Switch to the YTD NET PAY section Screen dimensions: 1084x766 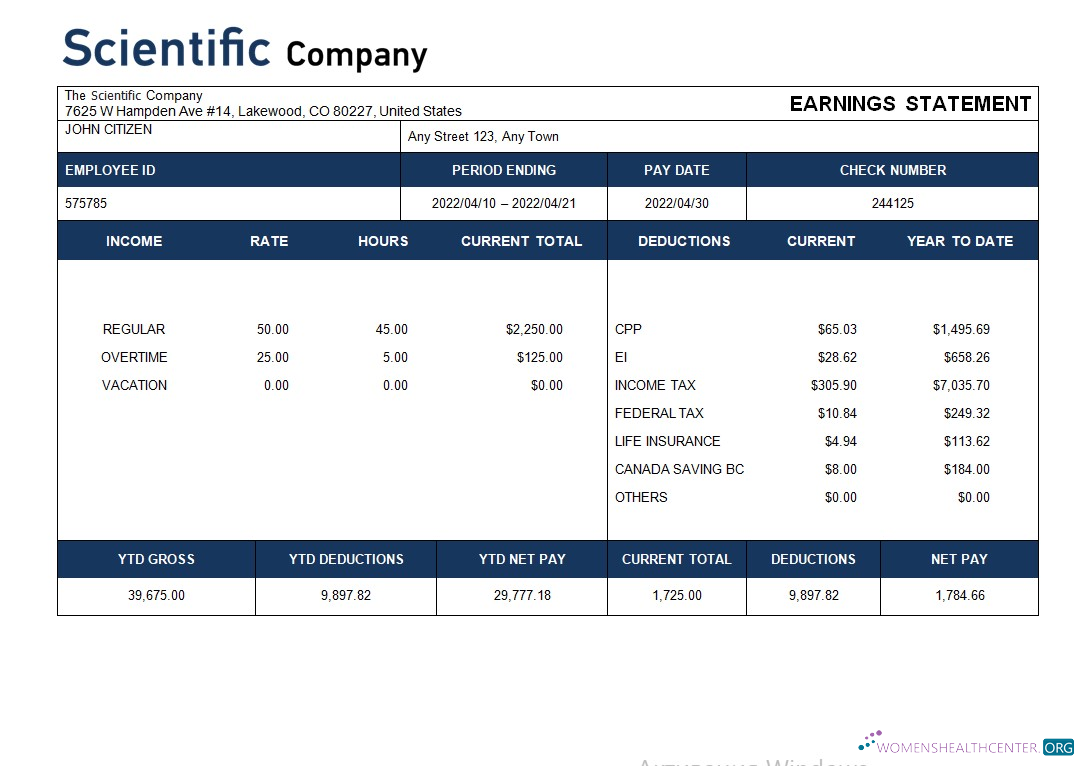[521, 559]
